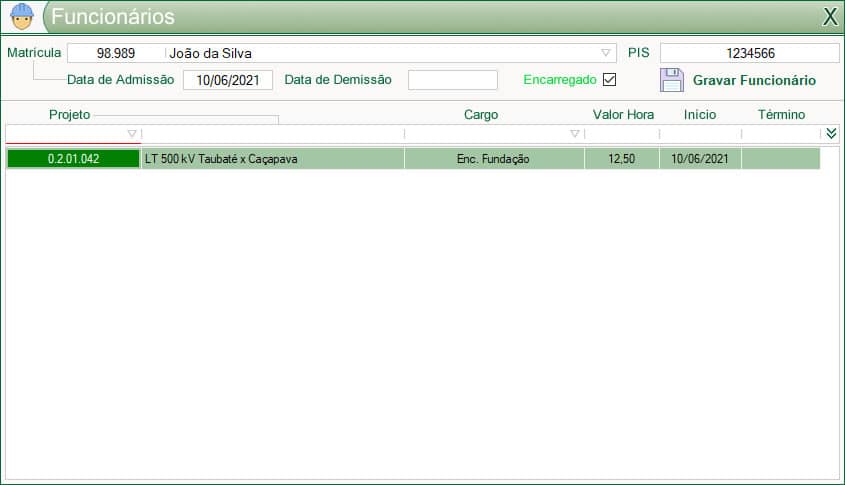Click the empty Data de Demissão field
The height and width of the screenshot is (485, 845).
(453, 80)
